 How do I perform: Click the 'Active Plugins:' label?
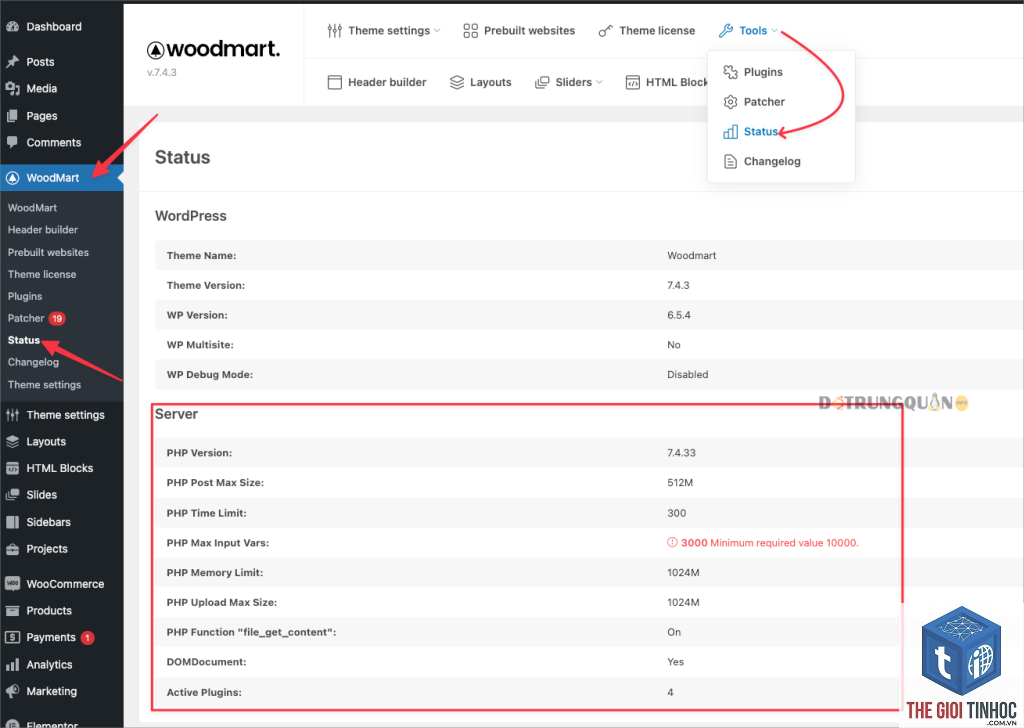click(204, 692)
